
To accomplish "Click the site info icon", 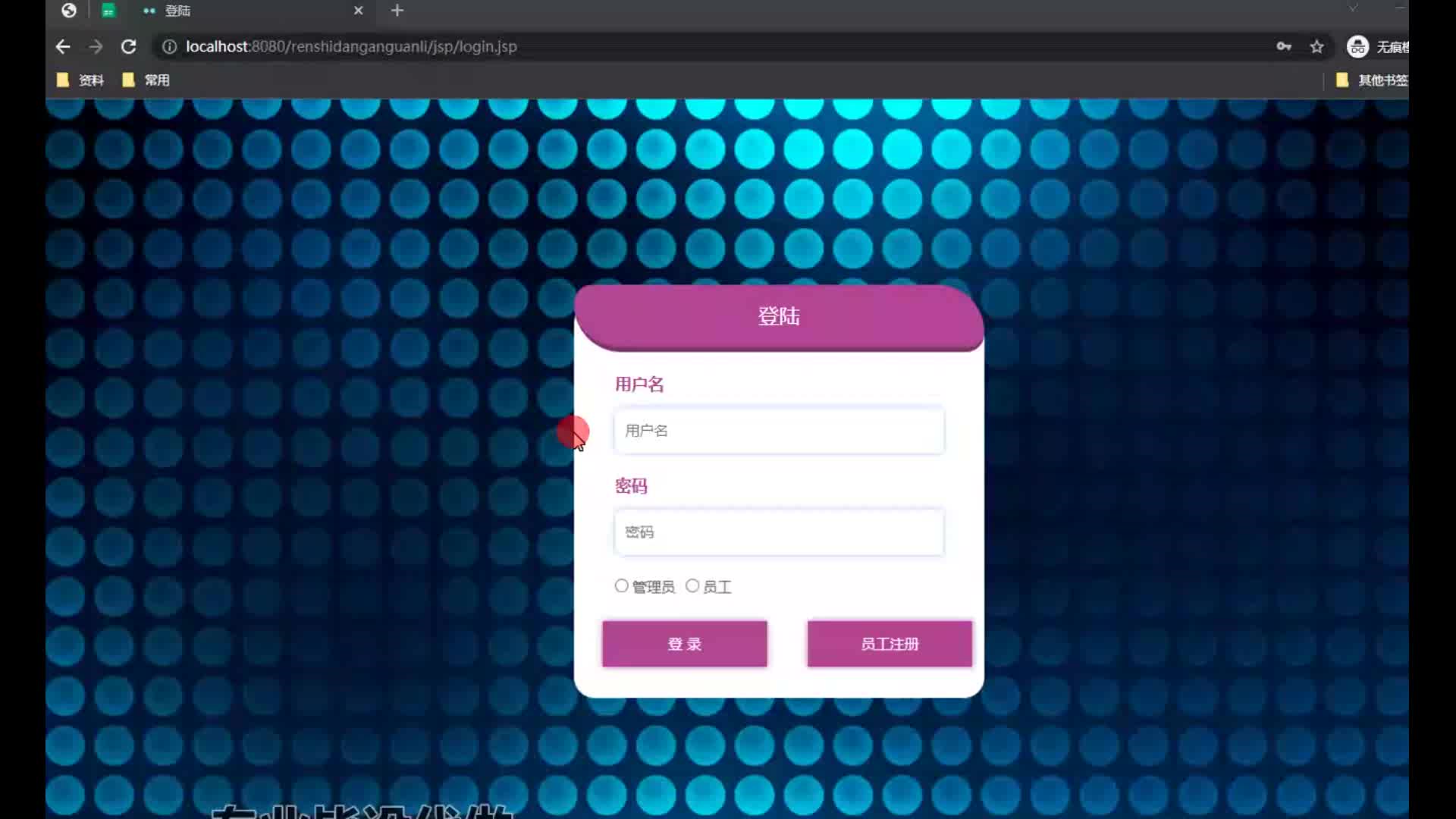I will tap(170, 47).
